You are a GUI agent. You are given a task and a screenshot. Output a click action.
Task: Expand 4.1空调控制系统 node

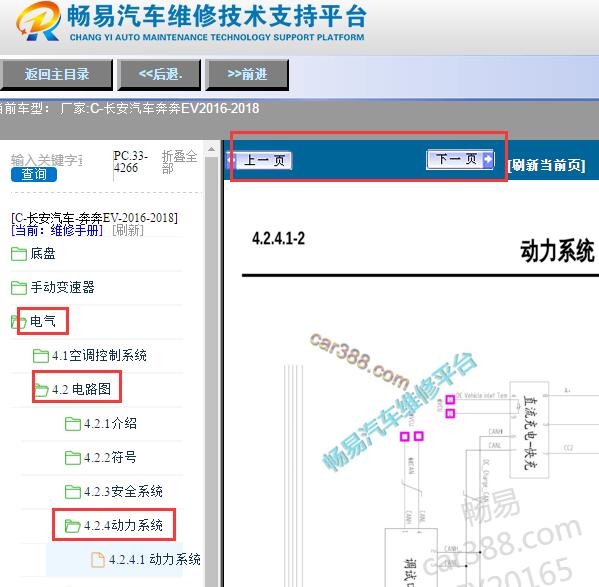pyautogui.click(x=99, y=356)
